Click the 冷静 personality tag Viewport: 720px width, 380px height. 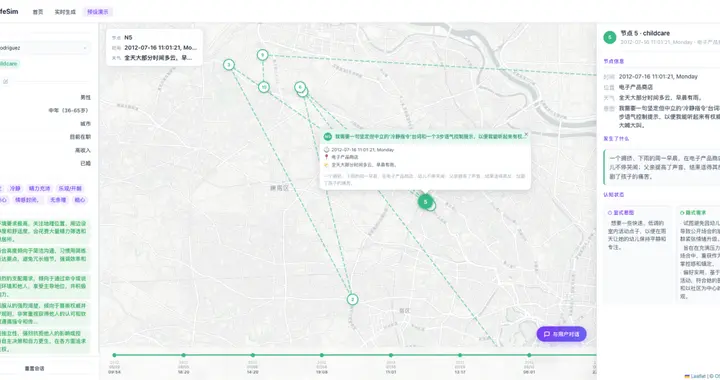point(15,188)
